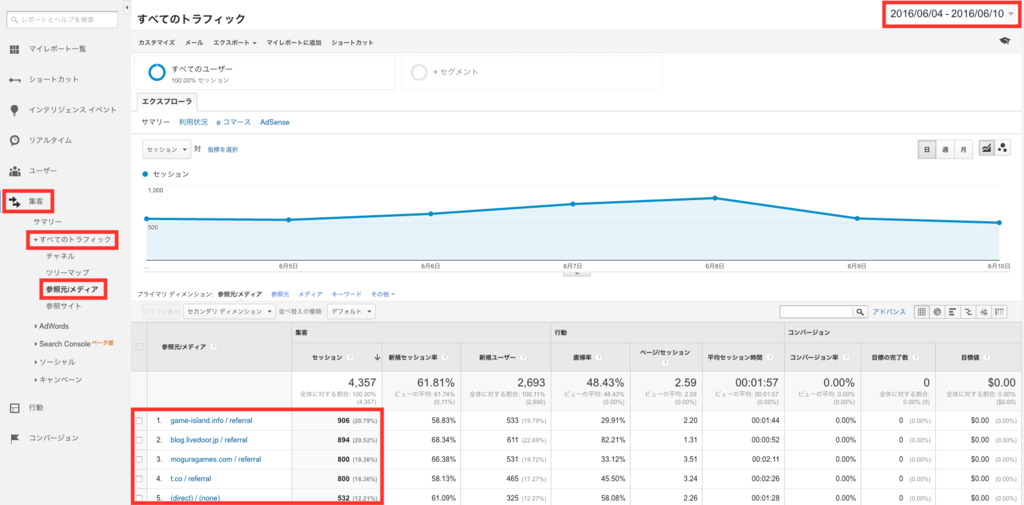Switch to the line chart view icon

987,149
